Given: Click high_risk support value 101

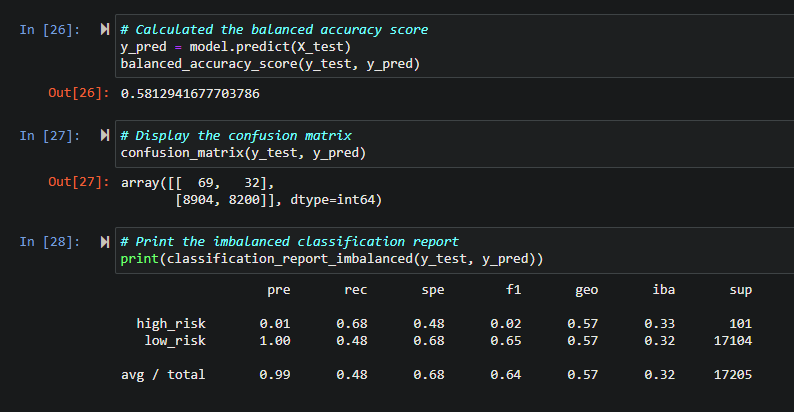Looking at the screenshot, I should [741, 324].
